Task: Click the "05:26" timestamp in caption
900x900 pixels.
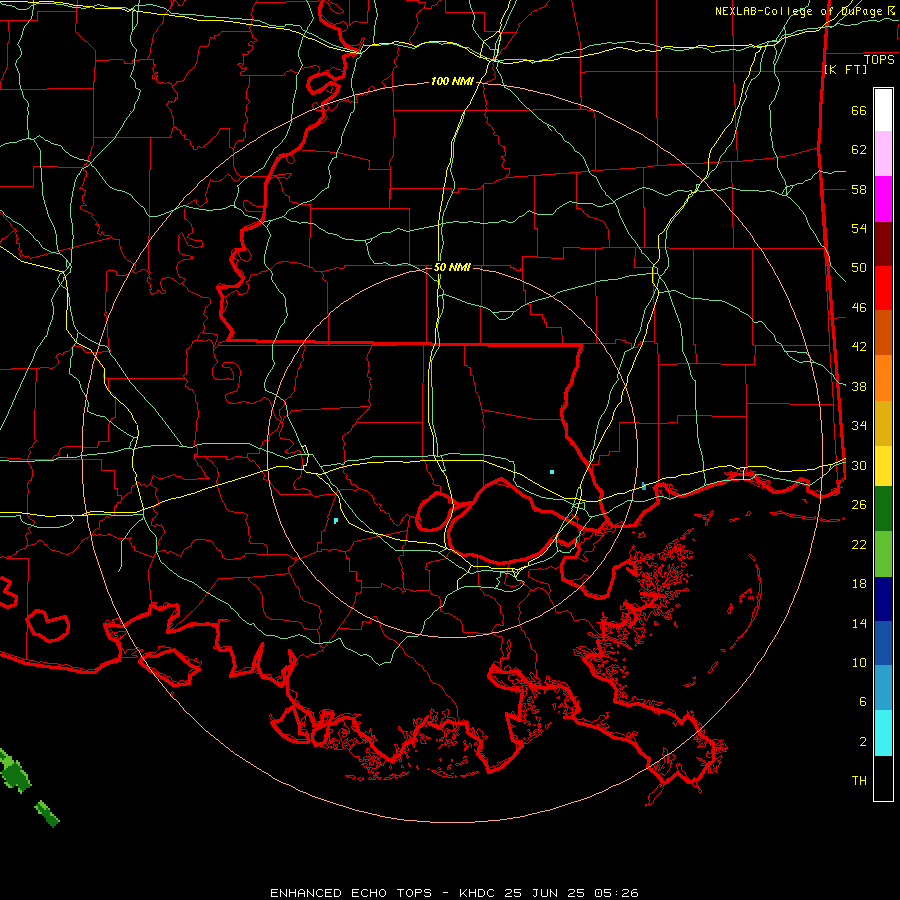Action: click(616, 893)
